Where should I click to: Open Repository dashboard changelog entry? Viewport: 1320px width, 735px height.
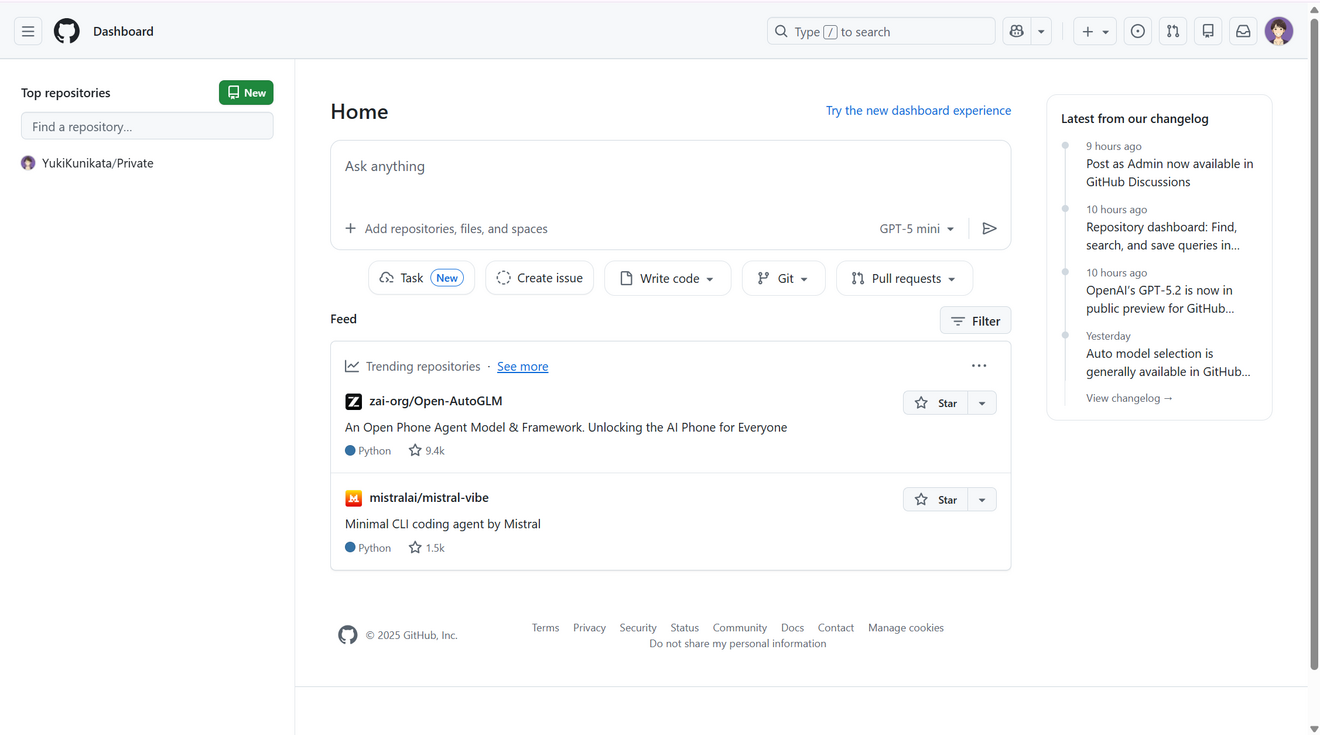1163,236
